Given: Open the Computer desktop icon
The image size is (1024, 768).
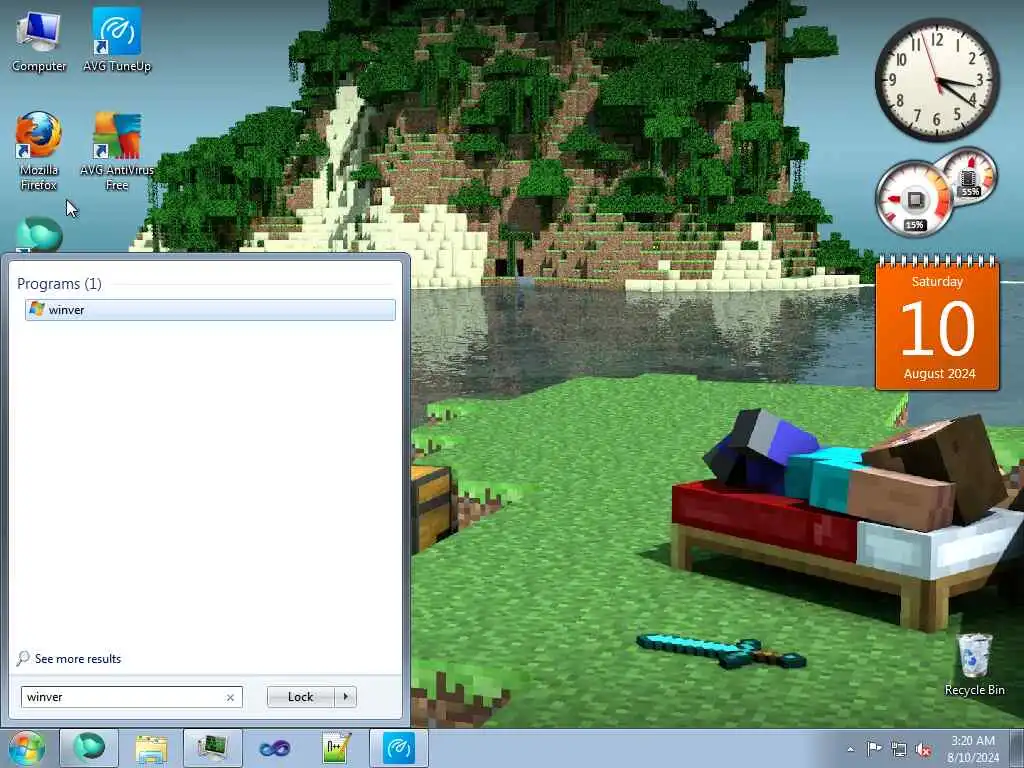Looking at the screenshot, I should (39, 41).
